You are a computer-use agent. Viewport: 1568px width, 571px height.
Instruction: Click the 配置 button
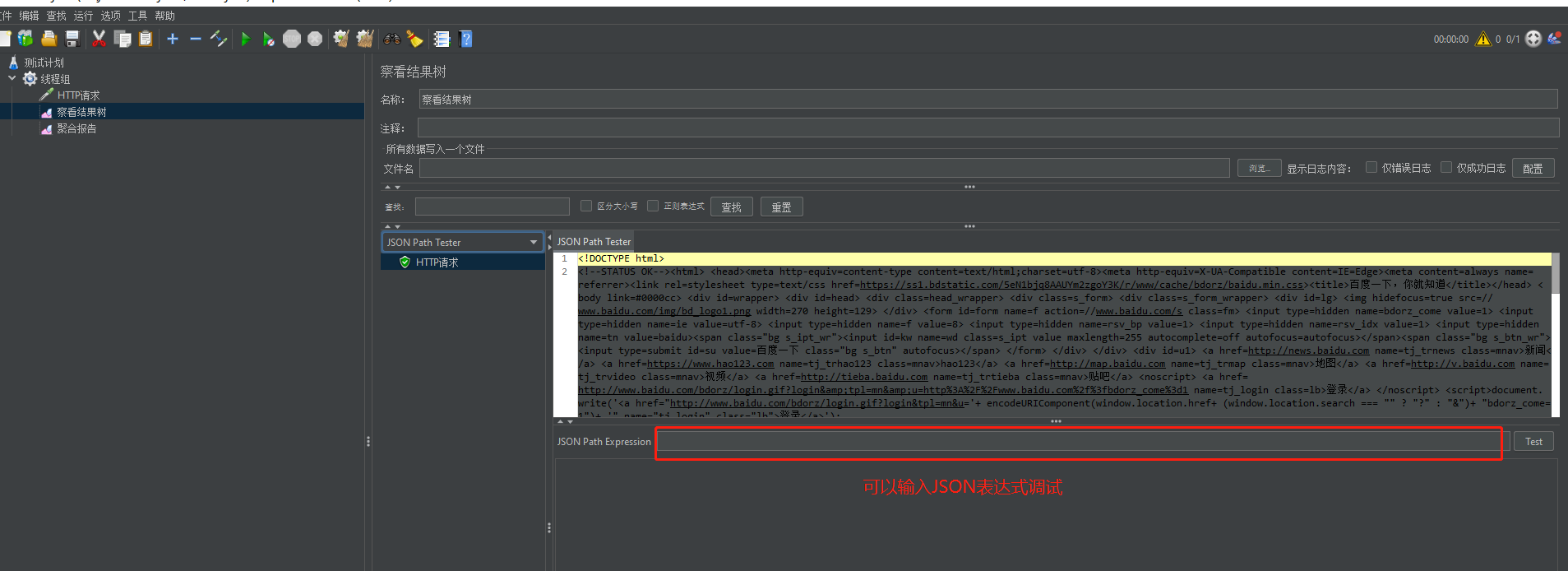pyautogui.click(x=1533, y=168)
